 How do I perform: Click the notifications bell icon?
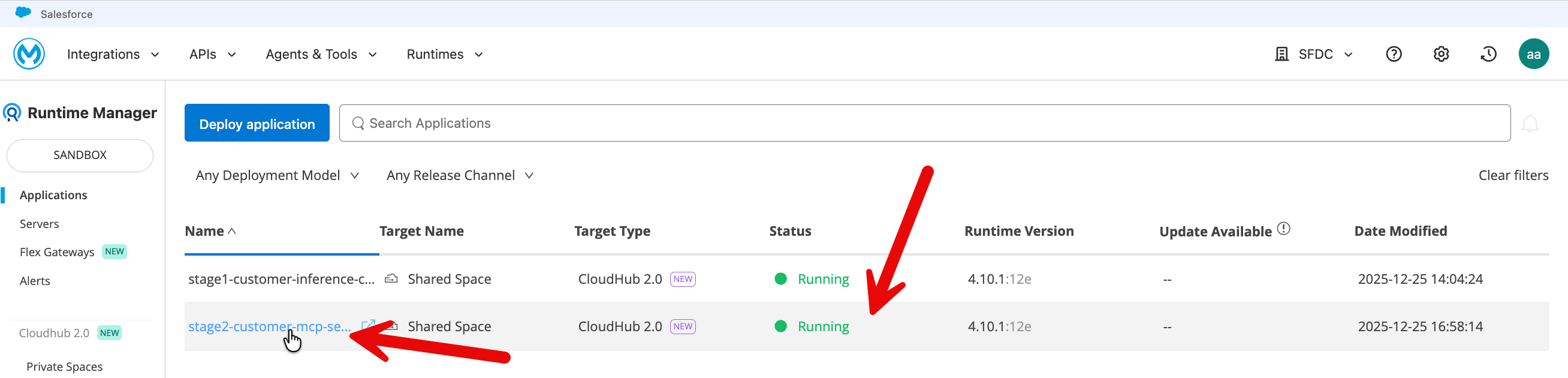[x=1530, y=124]
